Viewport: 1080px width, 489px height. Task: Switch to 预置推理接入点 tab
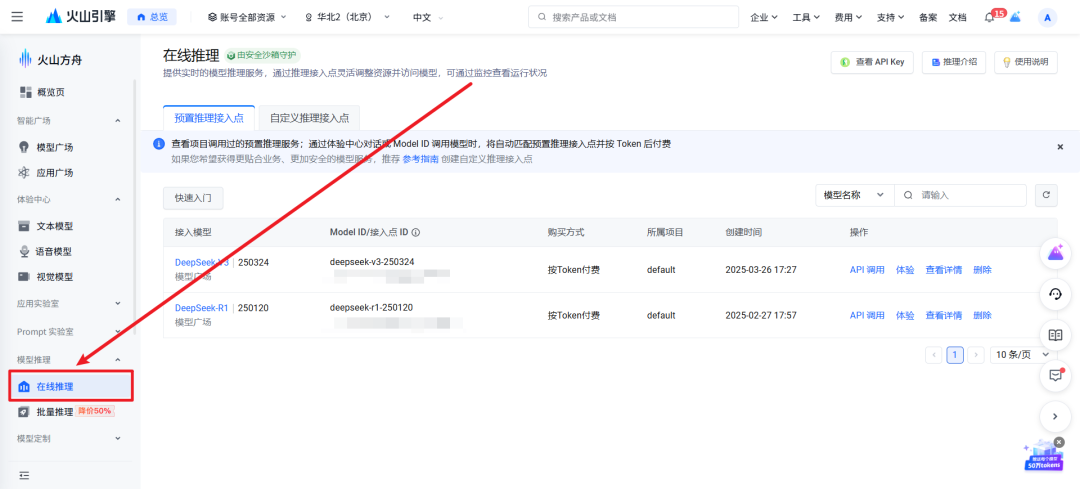[209, 118]
